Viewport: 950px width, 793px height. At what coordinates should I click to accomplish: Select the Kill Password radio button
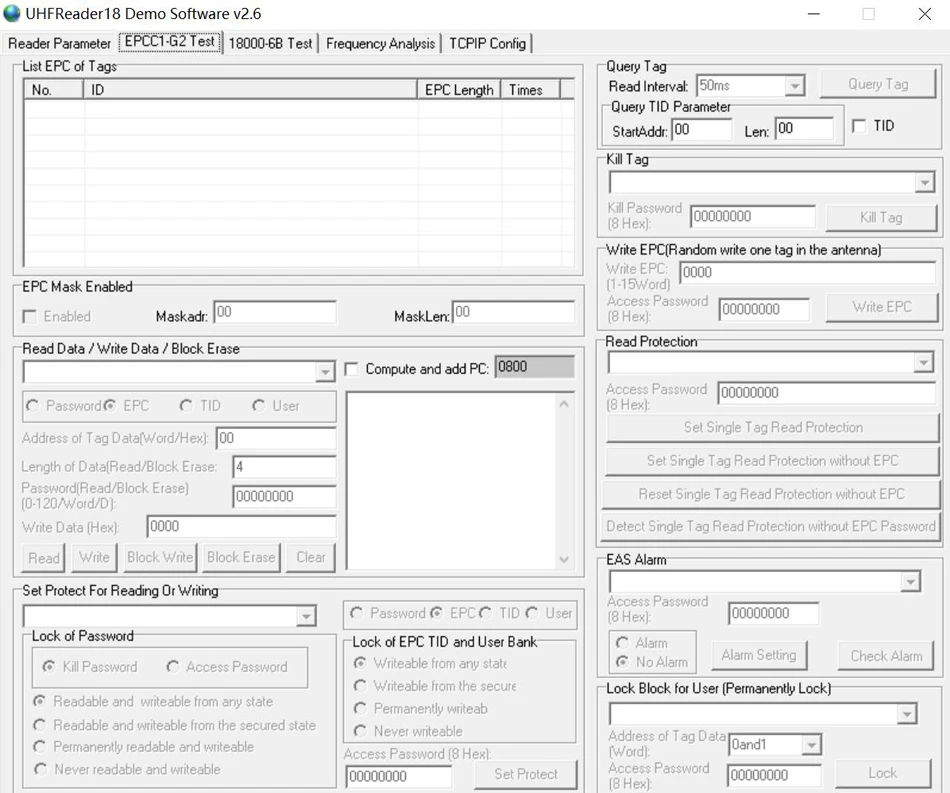click(49, 667)
